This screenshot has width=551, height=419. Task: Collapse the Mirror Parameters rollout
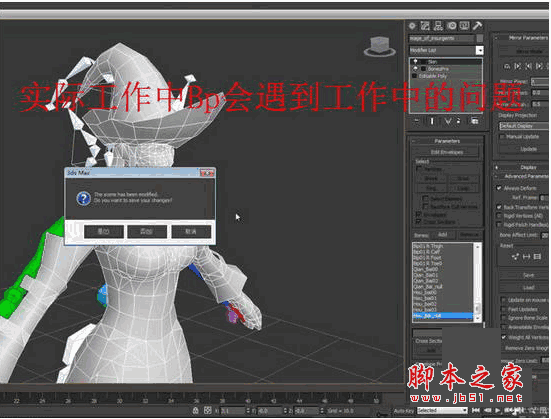[521, 38]
